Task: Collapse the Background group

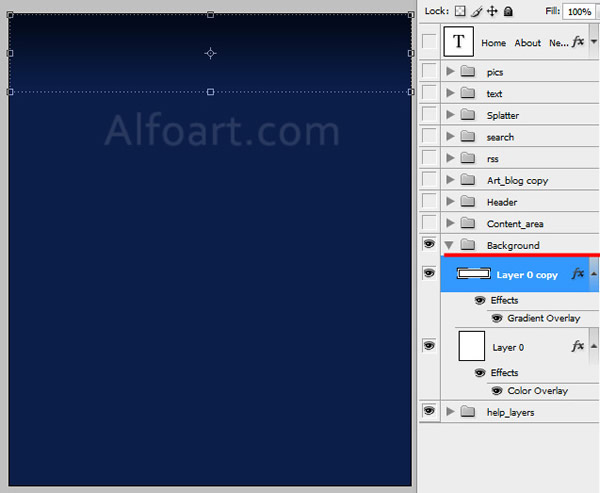Action: pyautogui.click(x=449, y=245)
